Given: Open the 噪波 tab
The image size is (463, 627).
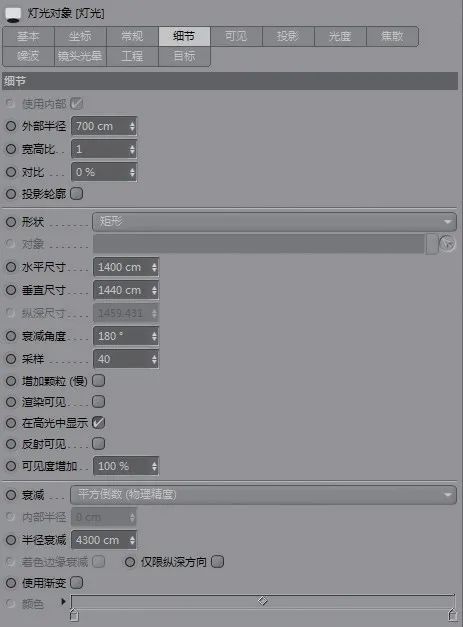Looking at the screenshot, I should coord(28,56).
